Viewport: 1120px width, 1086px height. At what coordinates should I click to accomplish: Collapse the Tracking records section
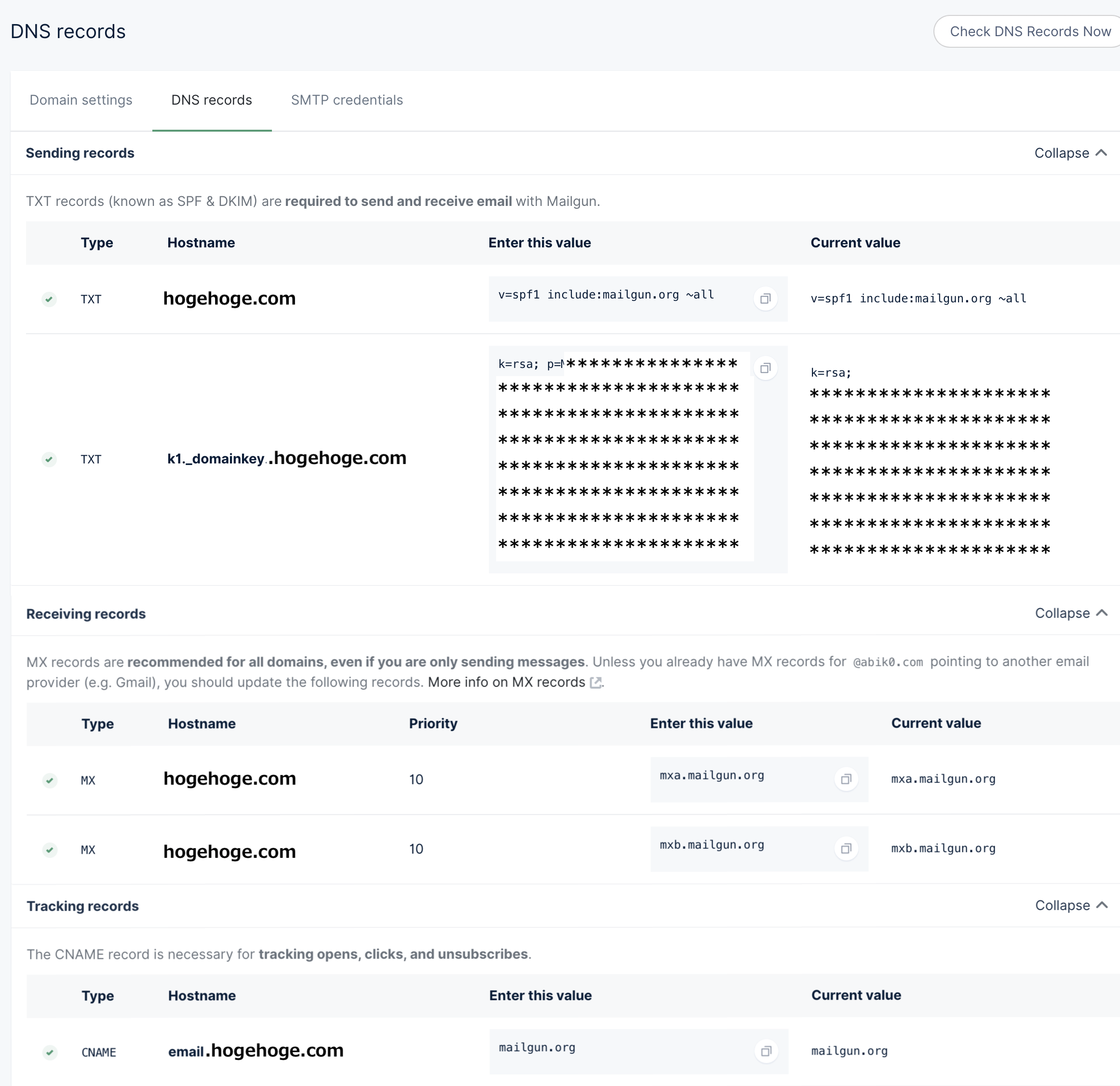coord(1071,905)
